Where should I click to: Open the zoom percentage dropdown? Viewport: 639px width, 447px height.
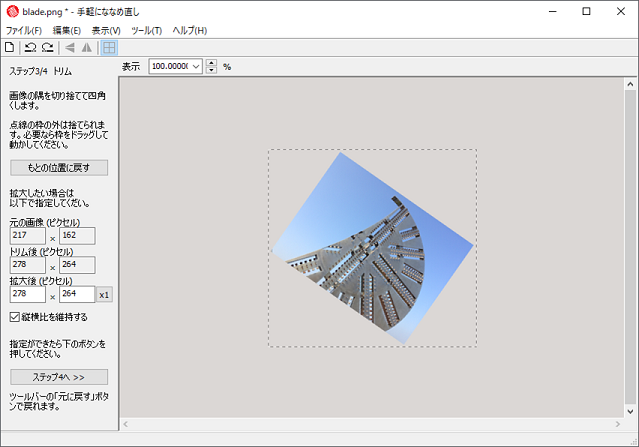196,66
